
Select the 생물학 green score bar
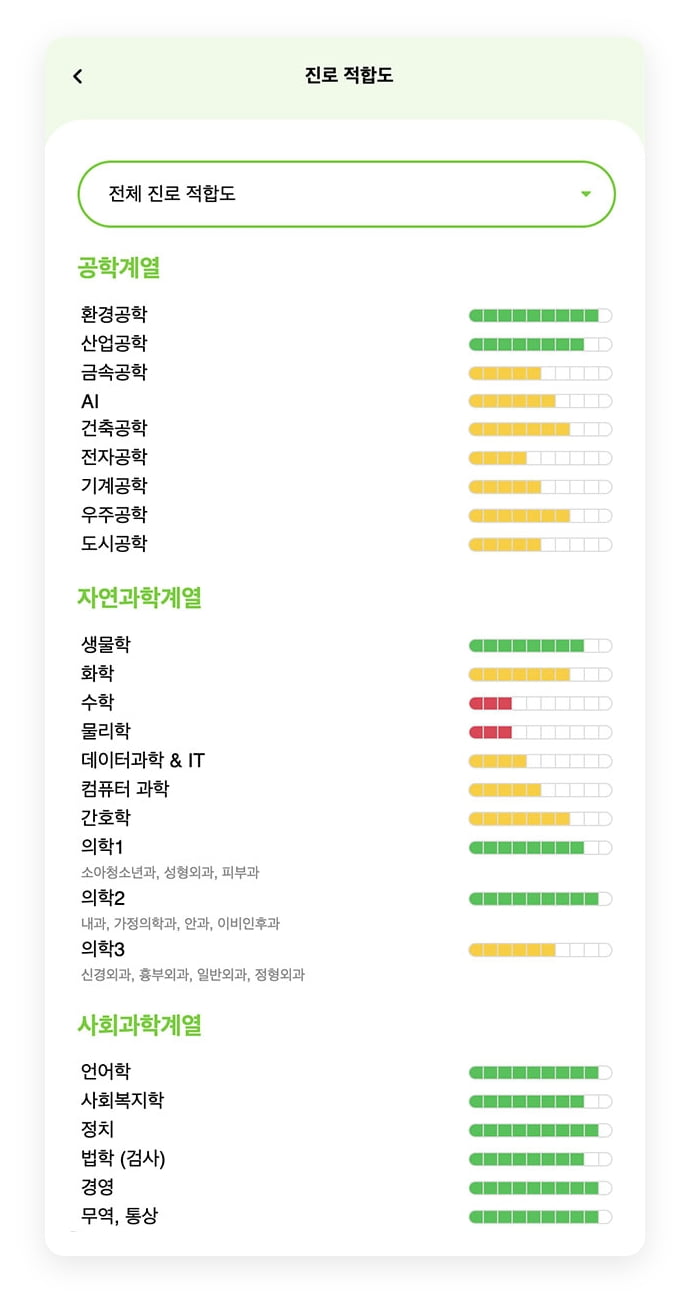[539, 645]
